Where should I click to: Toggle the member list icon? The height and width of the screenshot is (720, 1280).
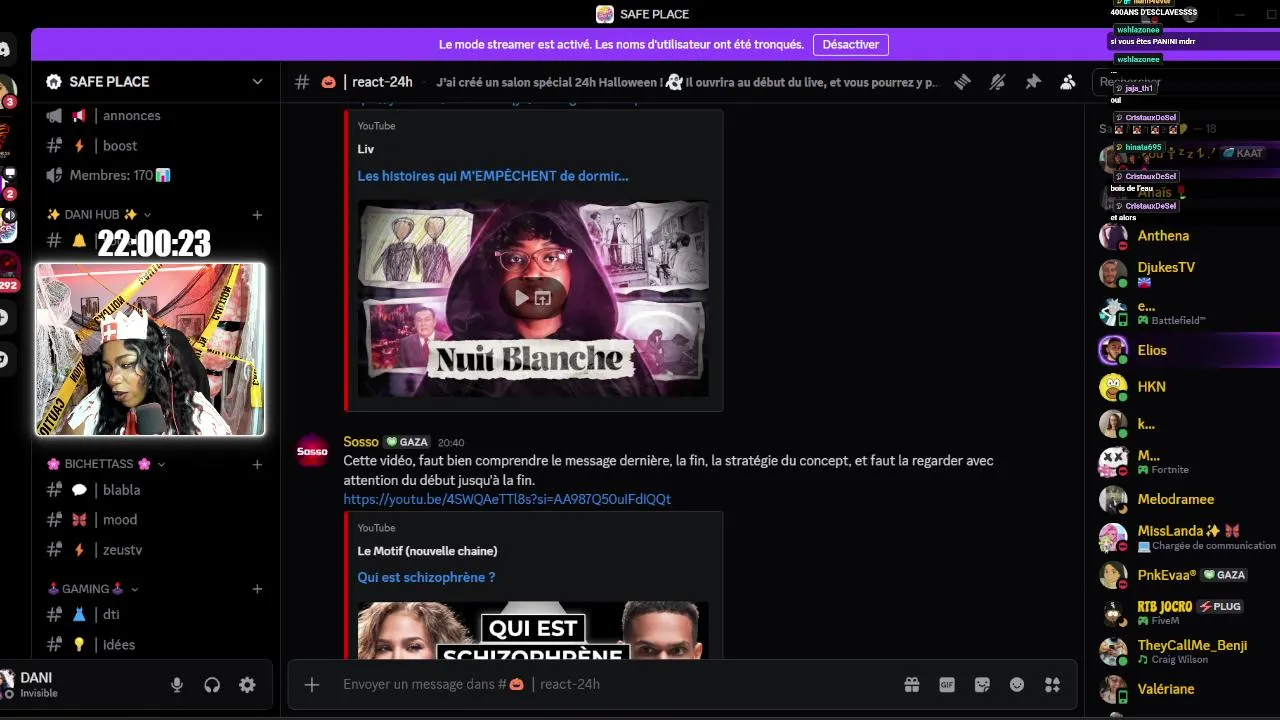(1068, 82)
